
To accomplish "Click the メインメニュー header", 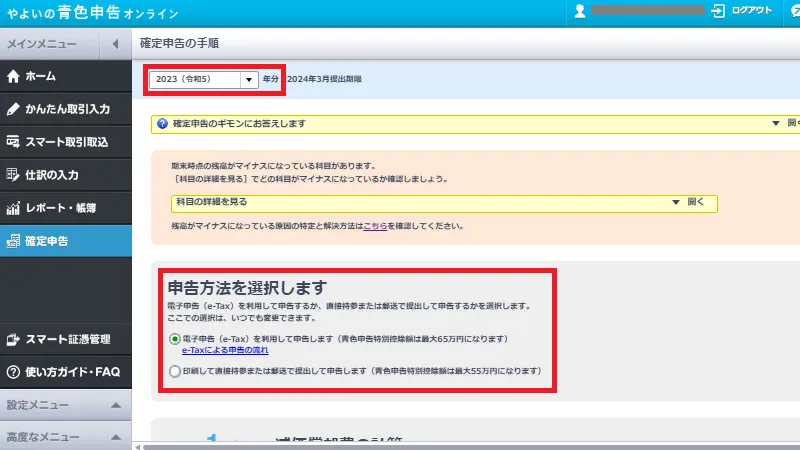I will tap(42, 44).
